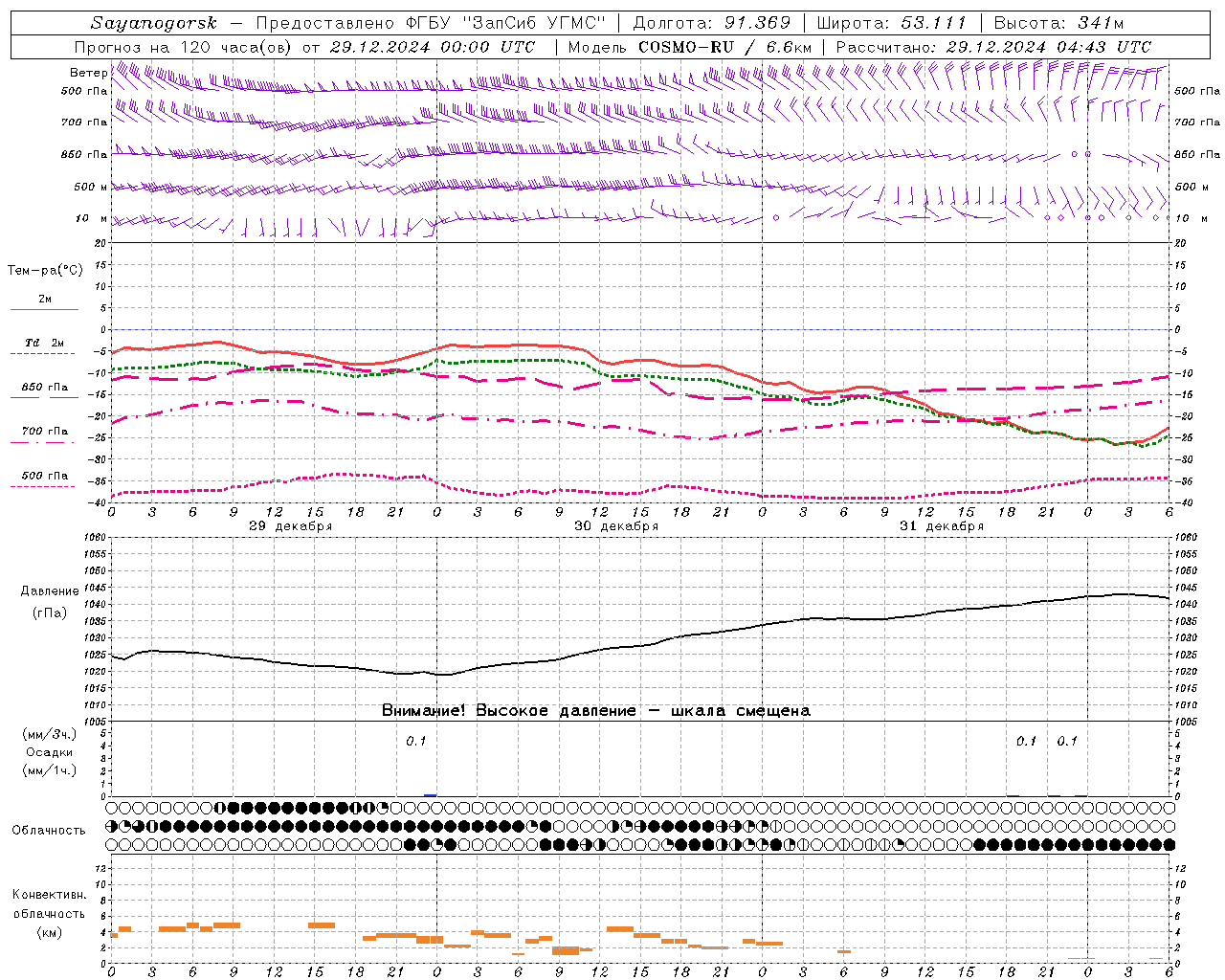Click computed time Рассчитано: 29.12.2024 04:43 UTC
The width and height of the screenshot is (1225, 980).
993,47
